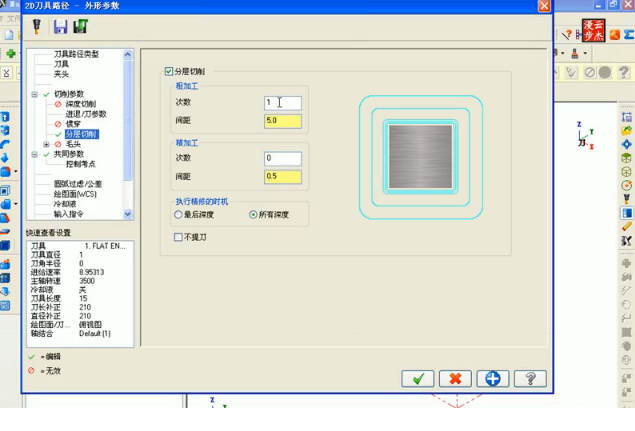The height and width of the screenshot is (431, 635).
Task: Select the 最后深度 radio option
Action: pos(178,215)
